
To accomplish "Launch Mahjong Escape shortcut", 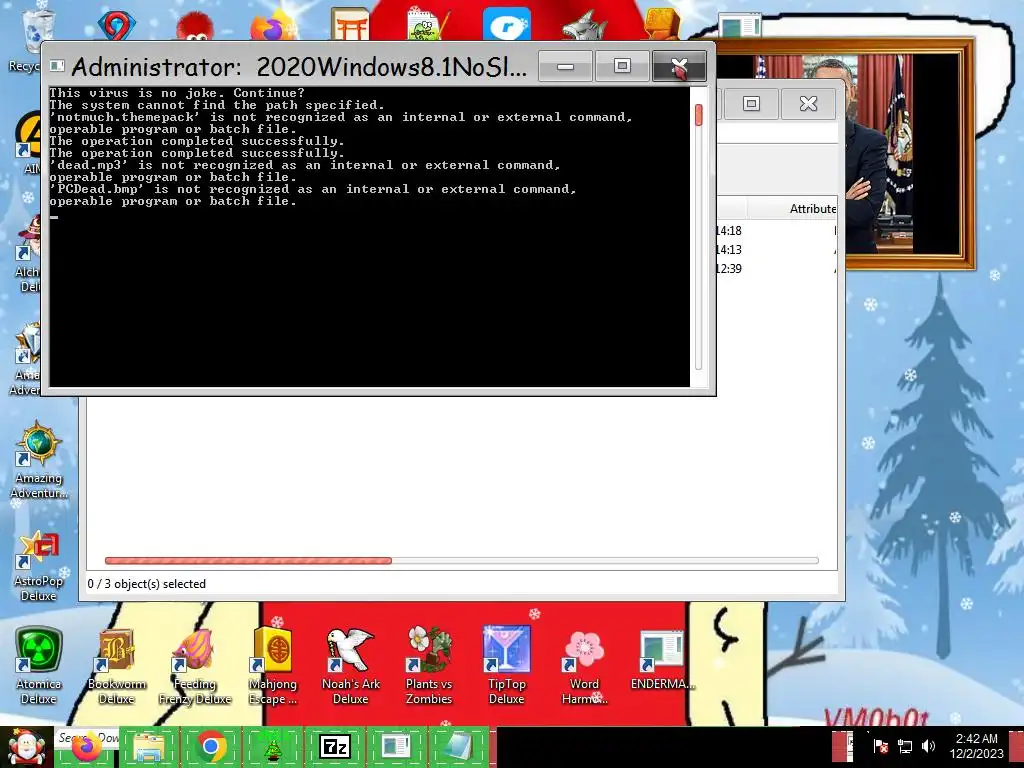I will click(272, 666).
